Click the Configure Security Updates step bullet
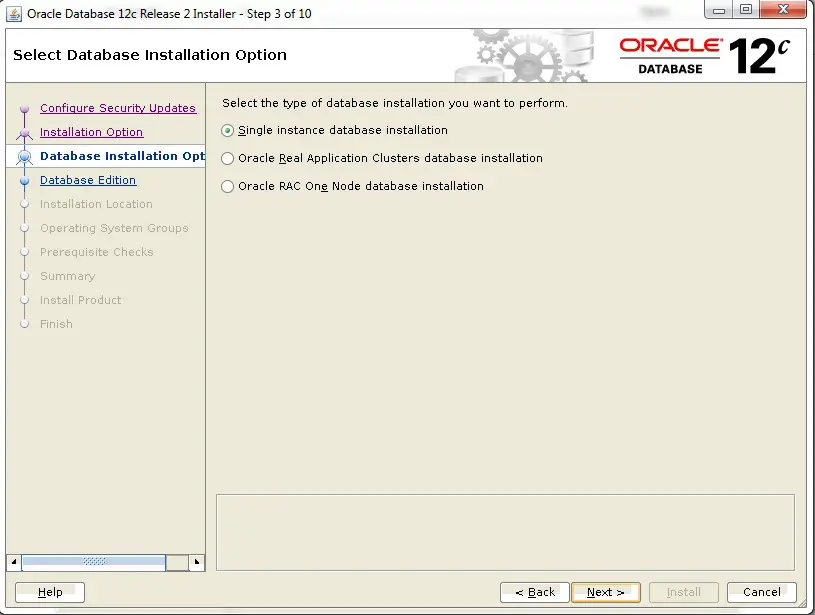 24,109
